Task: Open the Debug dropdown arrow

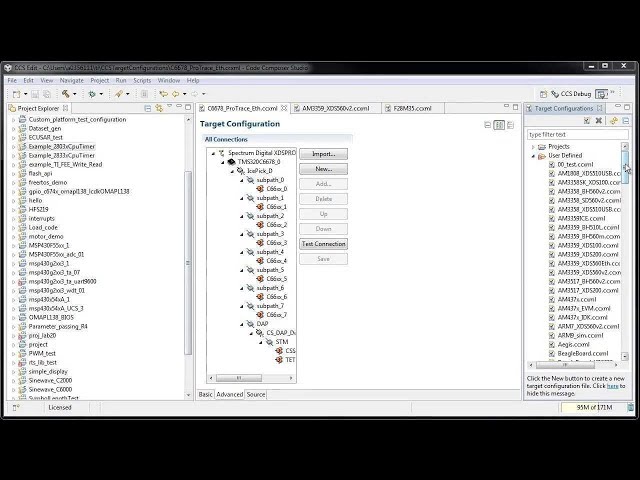Action: point(101,94)
